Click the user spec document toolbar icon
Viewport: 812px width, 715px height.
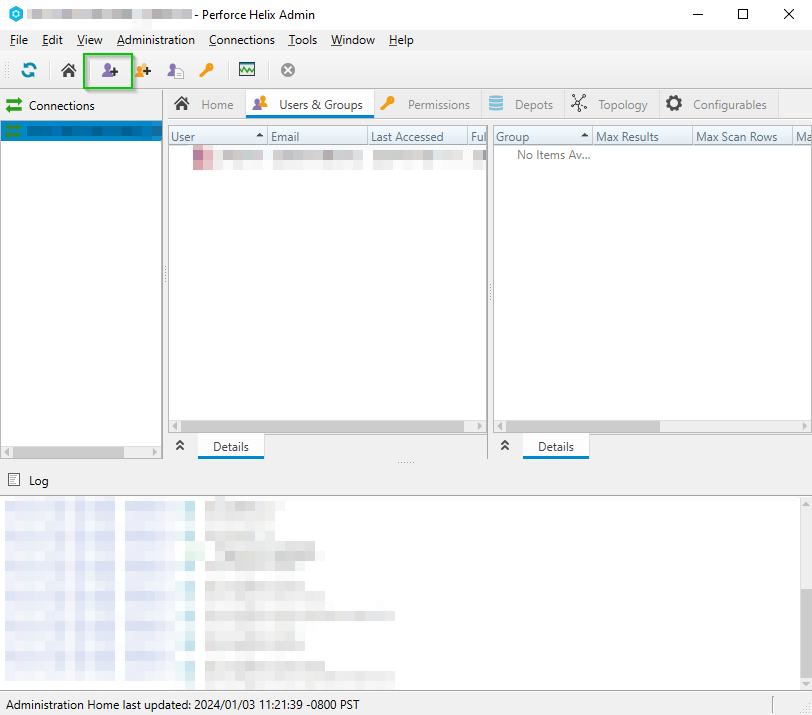click(x=175, y=70)
